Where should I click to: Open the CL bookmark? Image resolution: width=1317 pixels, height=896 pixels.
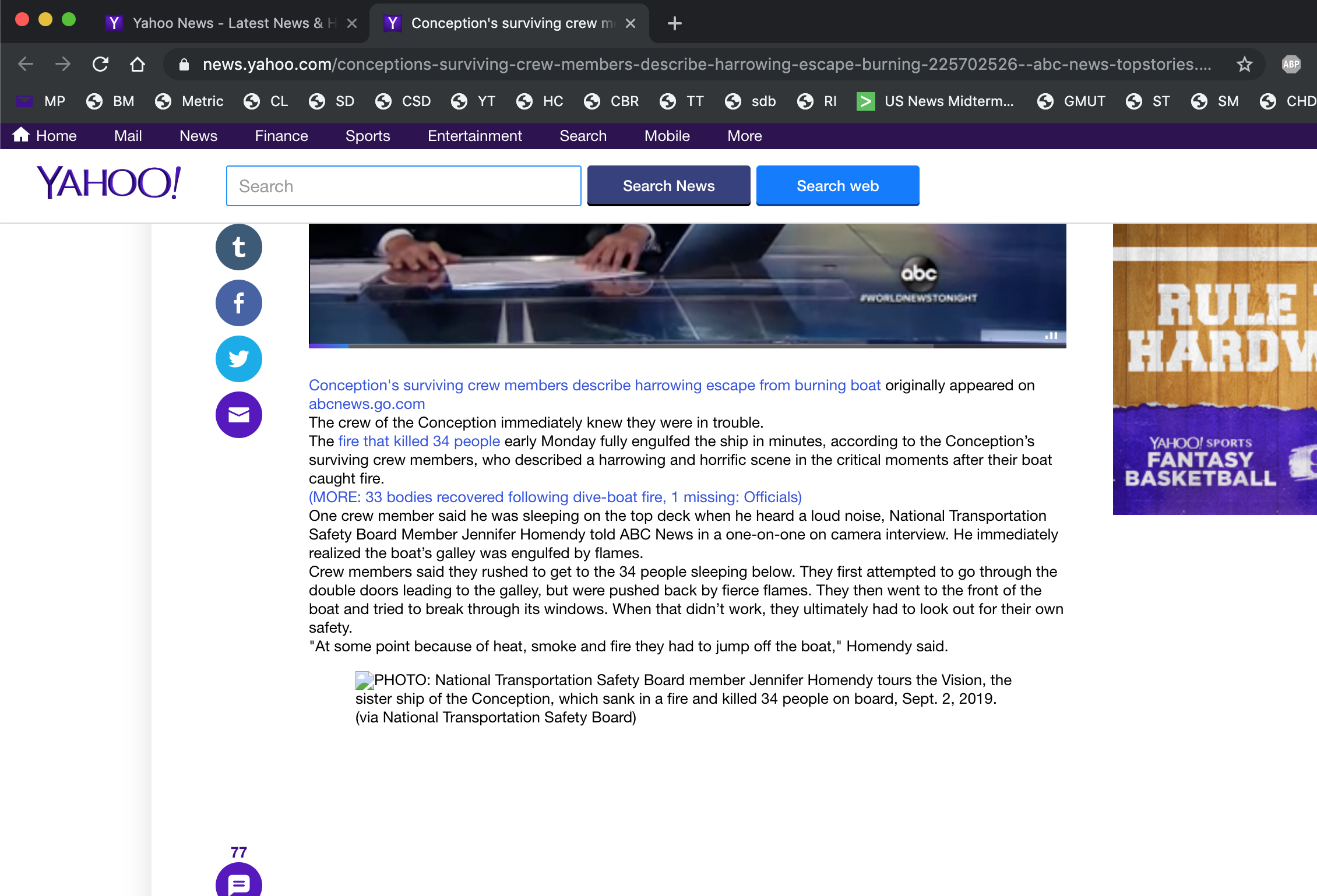tap(266, 101)
